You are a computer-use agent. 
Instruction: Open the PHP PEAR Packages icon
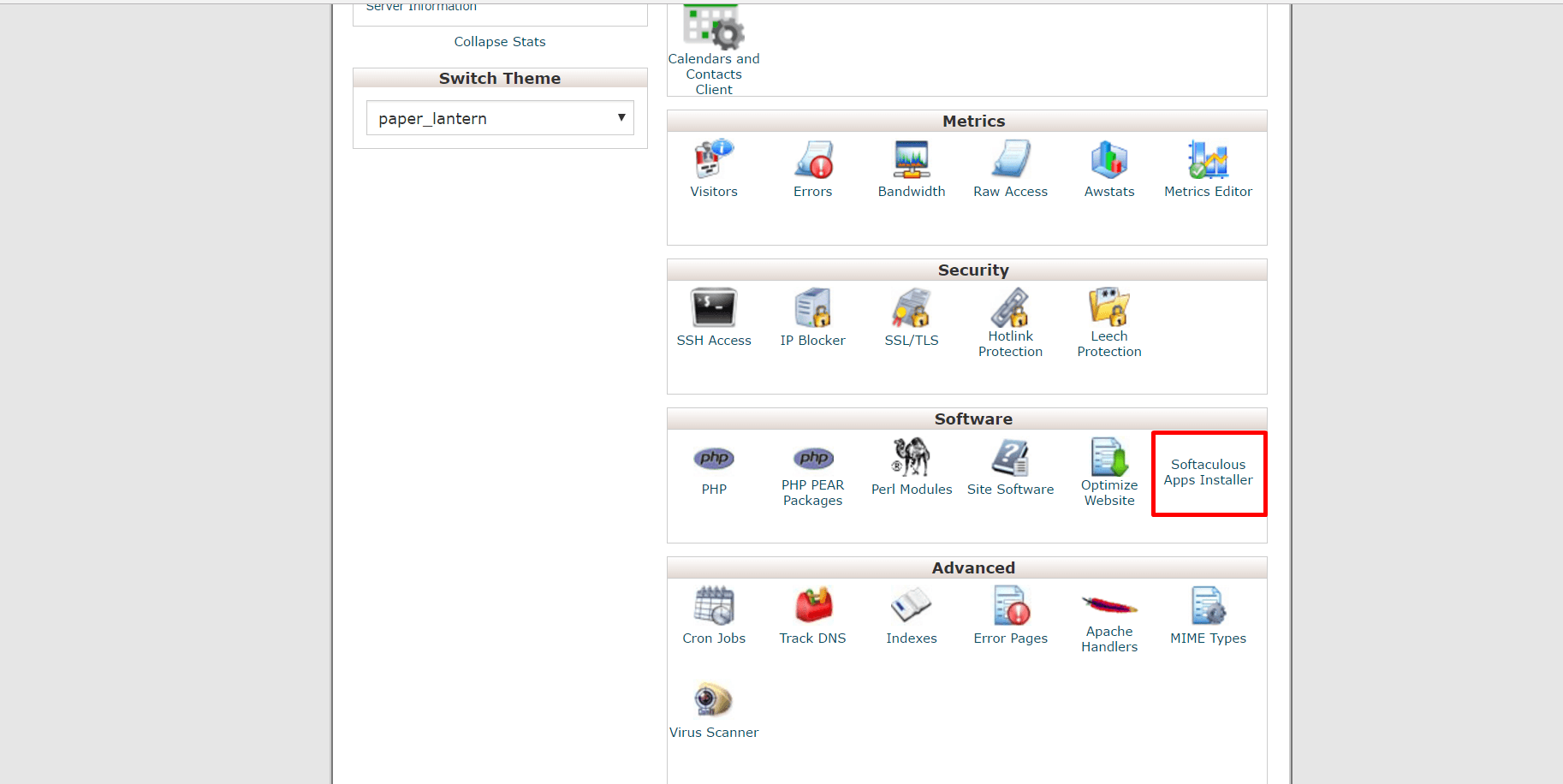point(813,458)
